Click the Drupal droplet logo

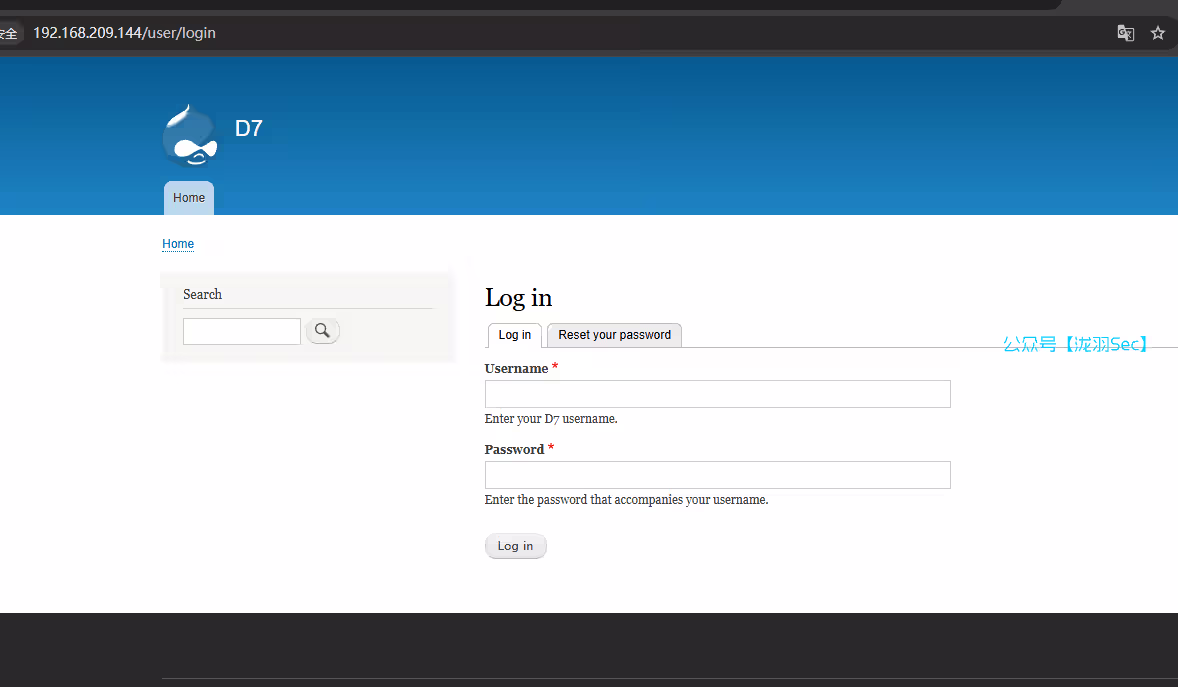point(190,135)
